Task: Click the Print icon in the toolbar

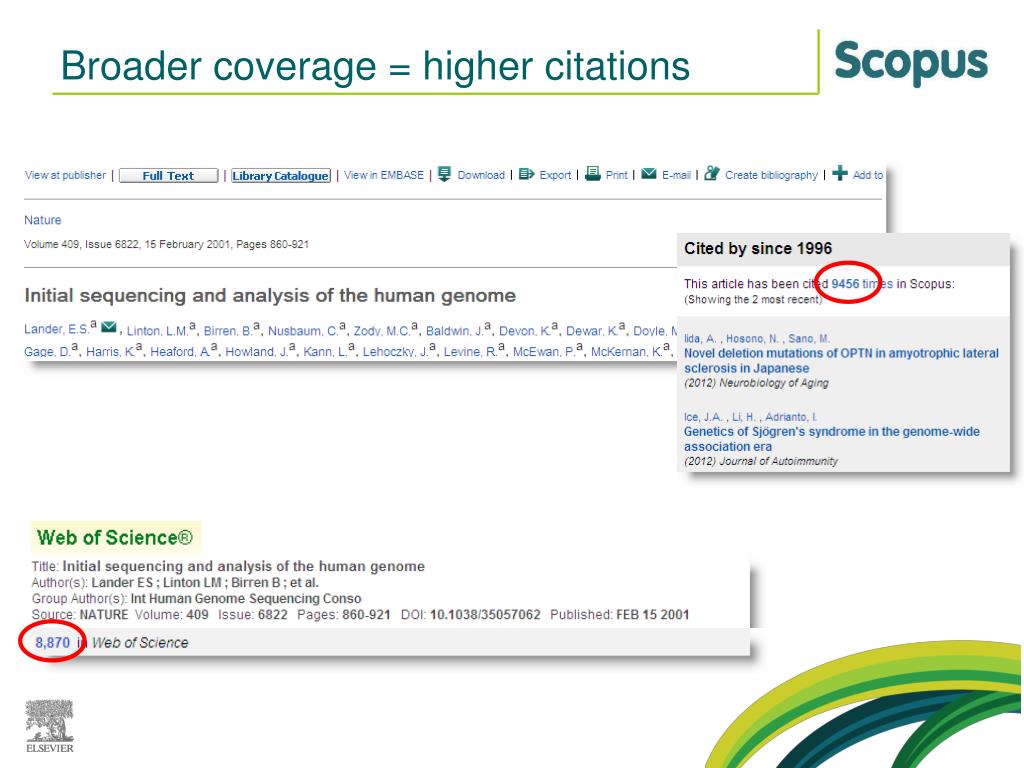Action: (x=592, y=174)
